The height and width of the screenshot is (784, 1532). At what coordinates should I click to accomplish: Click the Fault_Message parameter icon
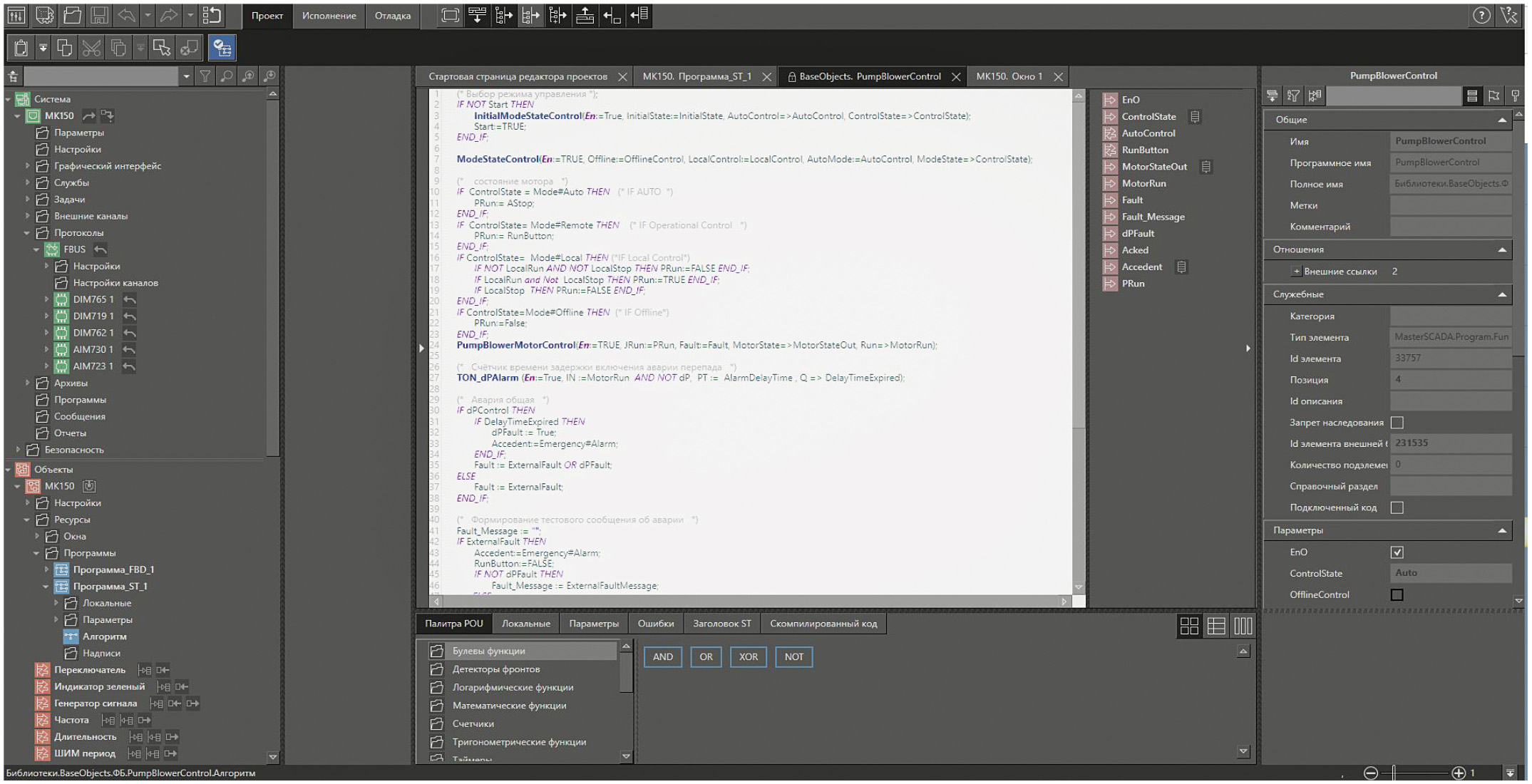1110,217
